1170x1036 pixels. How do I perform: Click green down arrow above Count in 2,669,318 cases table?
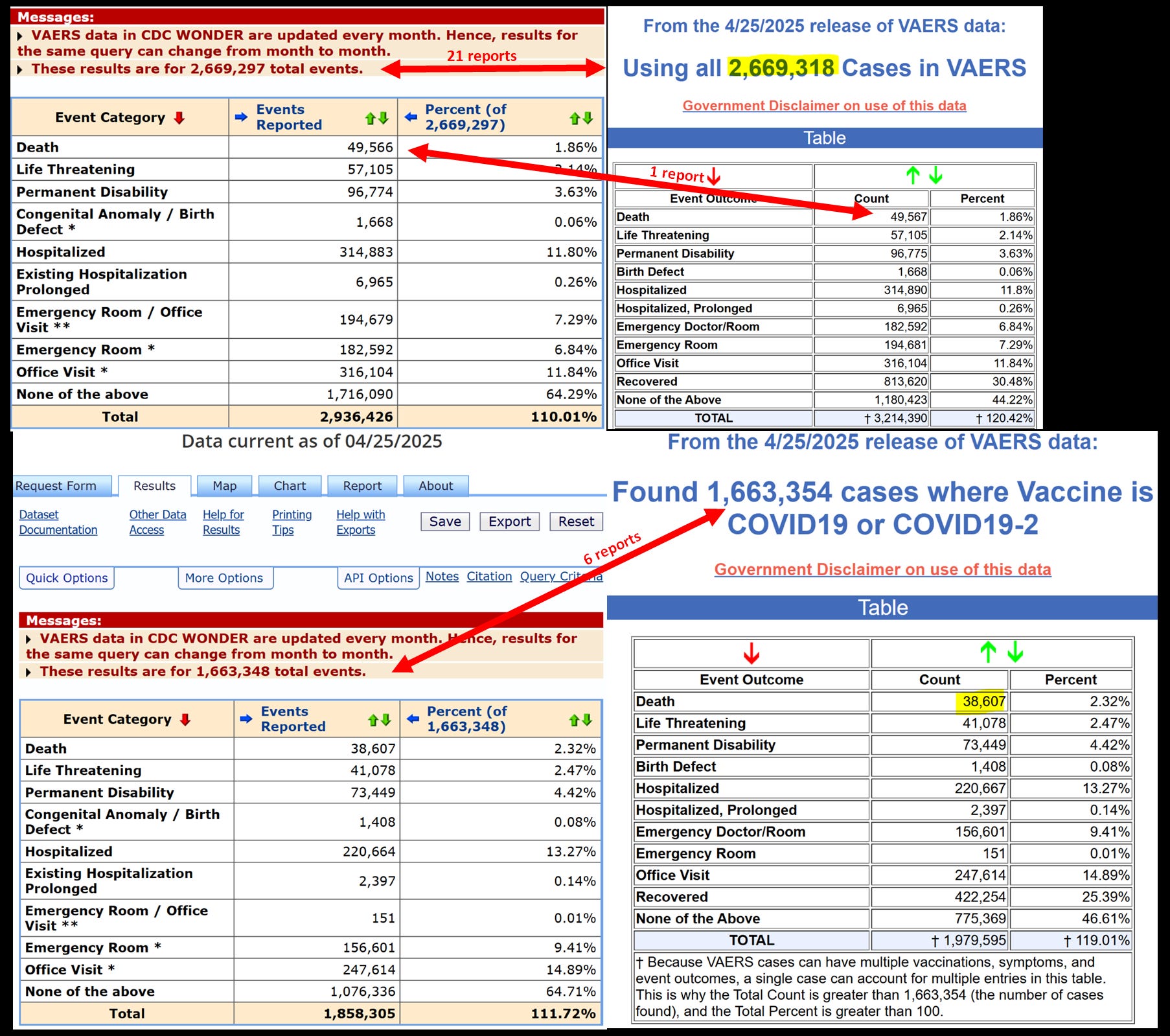[x=935, y=175]
